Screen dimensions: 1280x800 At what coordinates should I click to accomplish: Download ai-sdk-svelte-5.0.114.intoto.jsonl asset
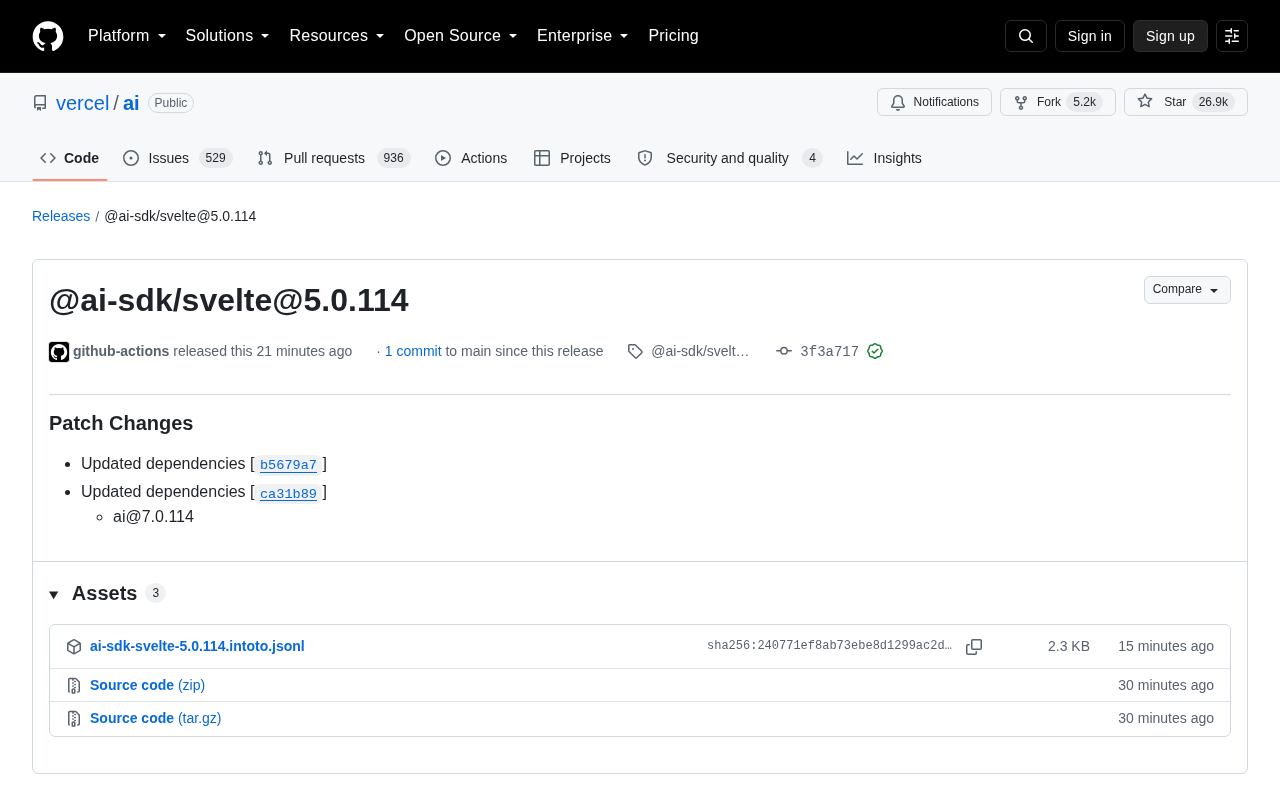point(197,646)
